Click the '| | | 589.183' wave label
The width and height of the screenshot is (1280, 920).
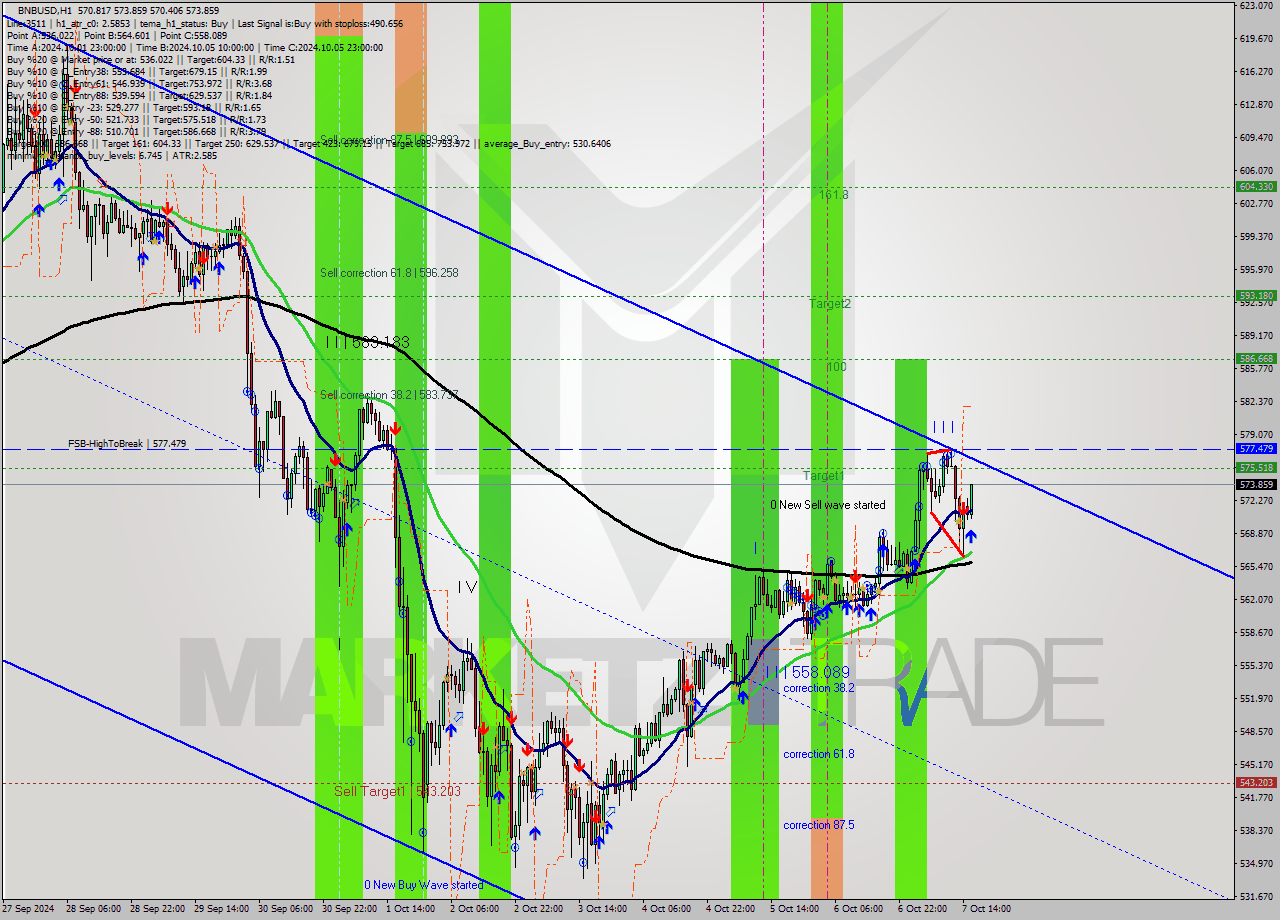click(367, 342)
